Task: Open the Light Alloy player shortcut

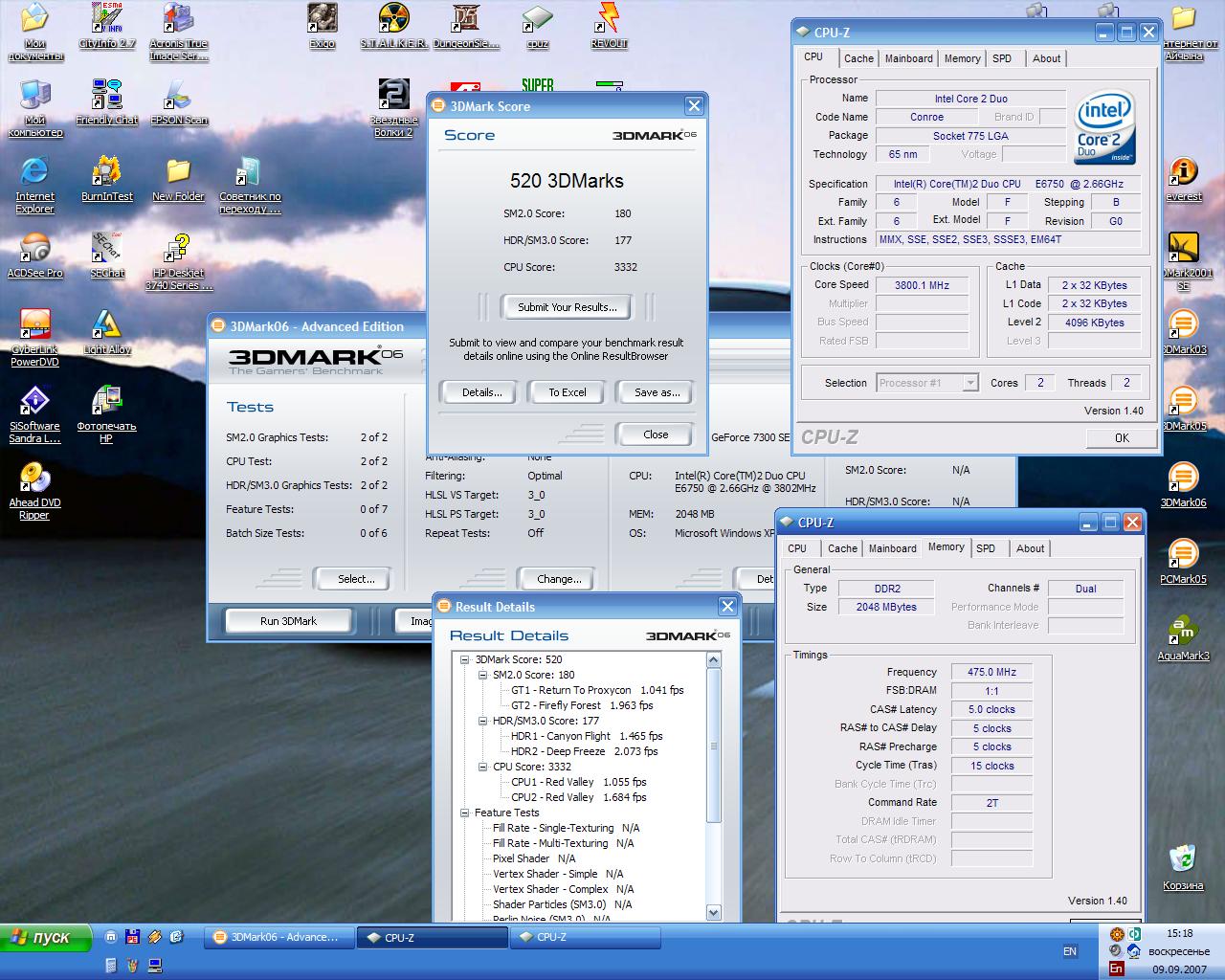Action: pos(107,333)
